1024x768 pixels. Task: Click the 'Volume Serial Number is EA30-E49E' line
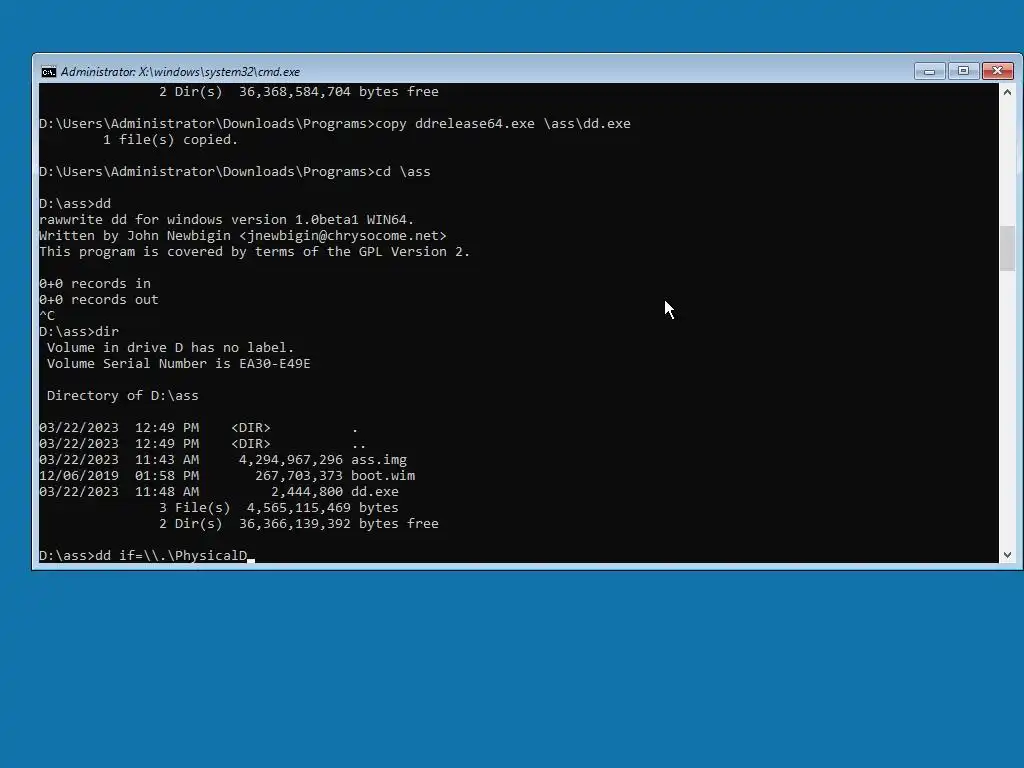[x=178, y=364]
